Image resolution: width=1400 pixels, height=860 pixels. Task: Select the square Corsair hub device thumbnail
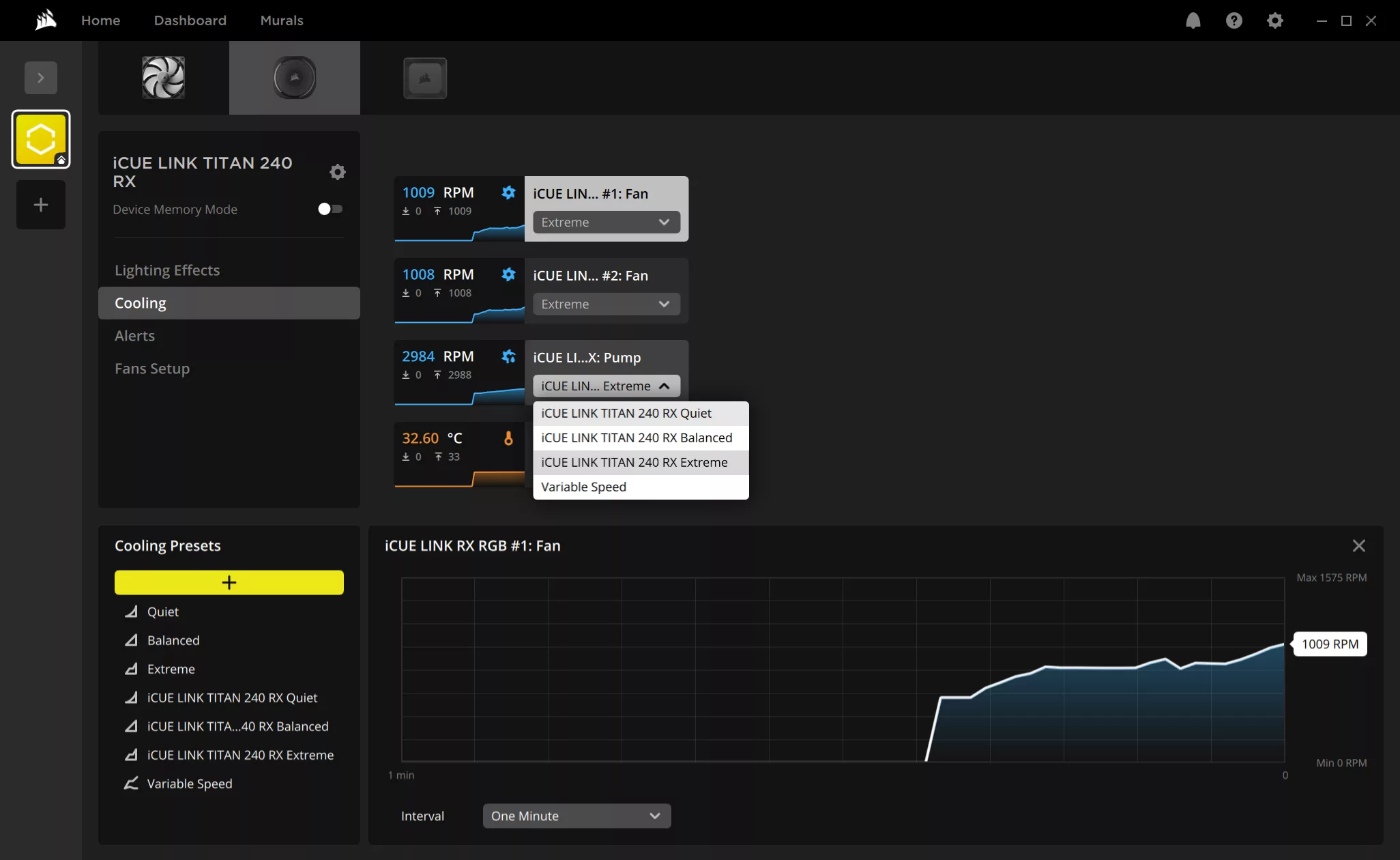pyautogui.click(x=425, y=78)
